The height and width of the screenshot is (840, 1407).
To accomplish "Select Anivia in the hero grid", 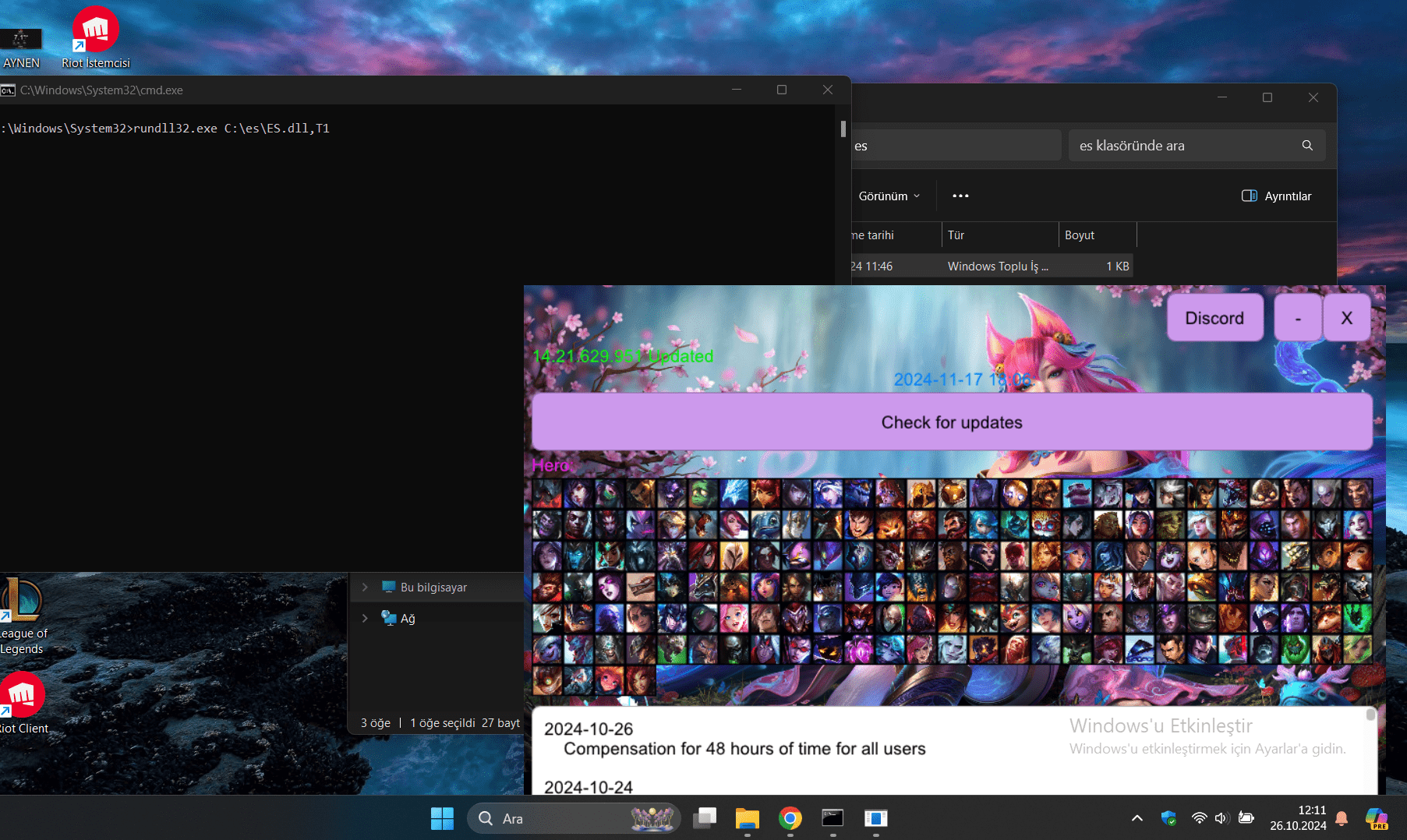I will [x=734, y=493].
